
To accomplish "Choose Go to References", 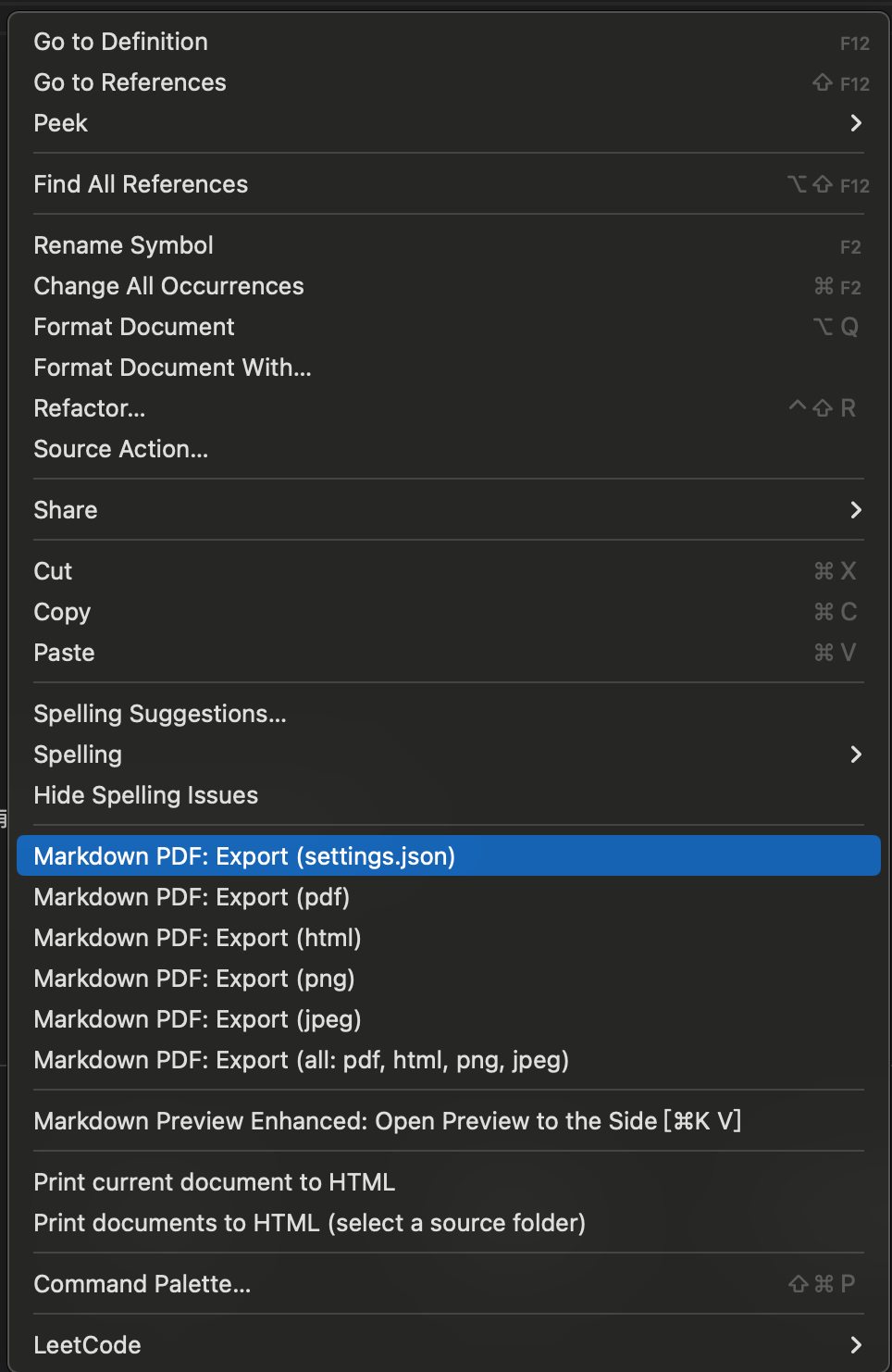I will [x=130, y=82].
